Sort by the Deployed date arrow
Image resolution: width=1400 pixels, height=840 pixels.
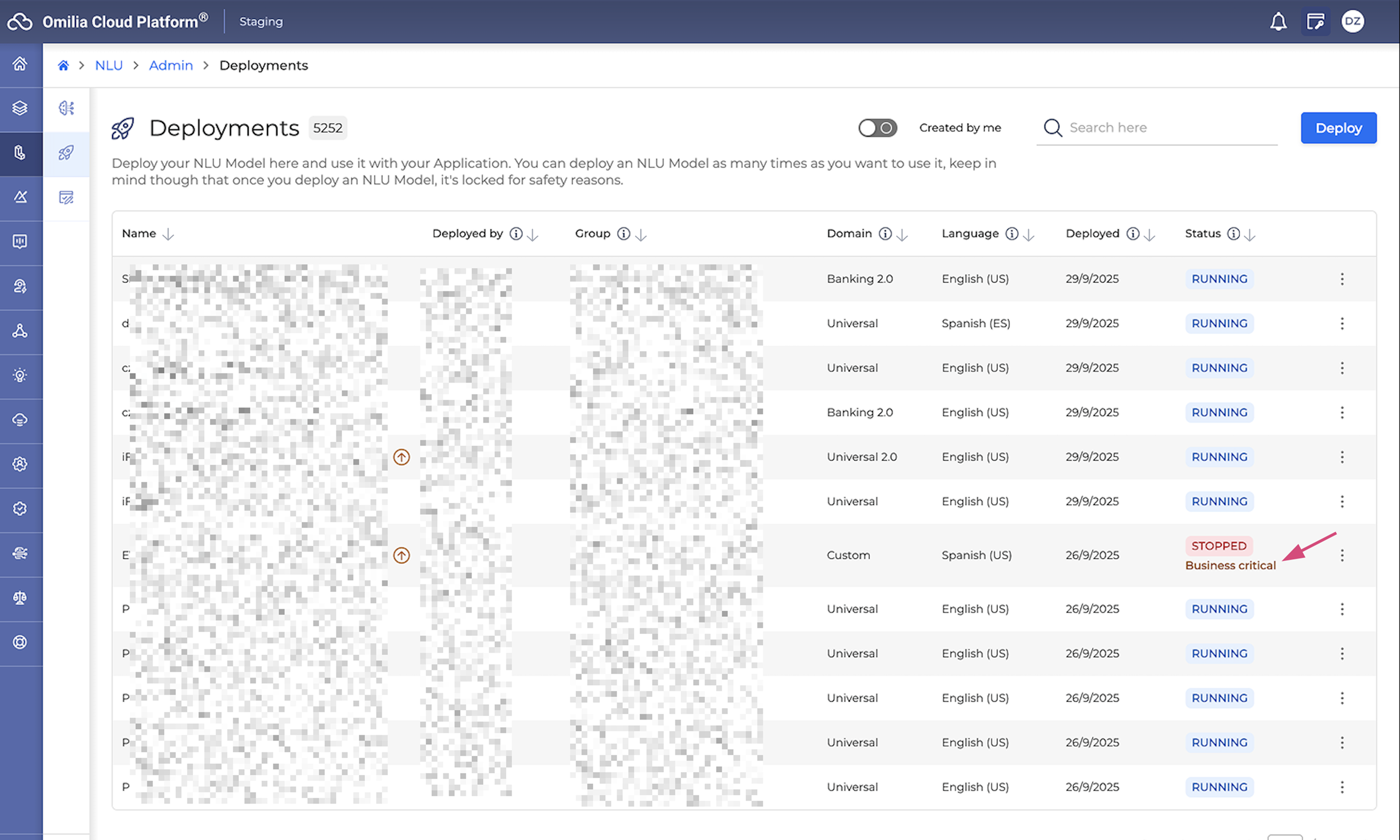click(1149, 235)
